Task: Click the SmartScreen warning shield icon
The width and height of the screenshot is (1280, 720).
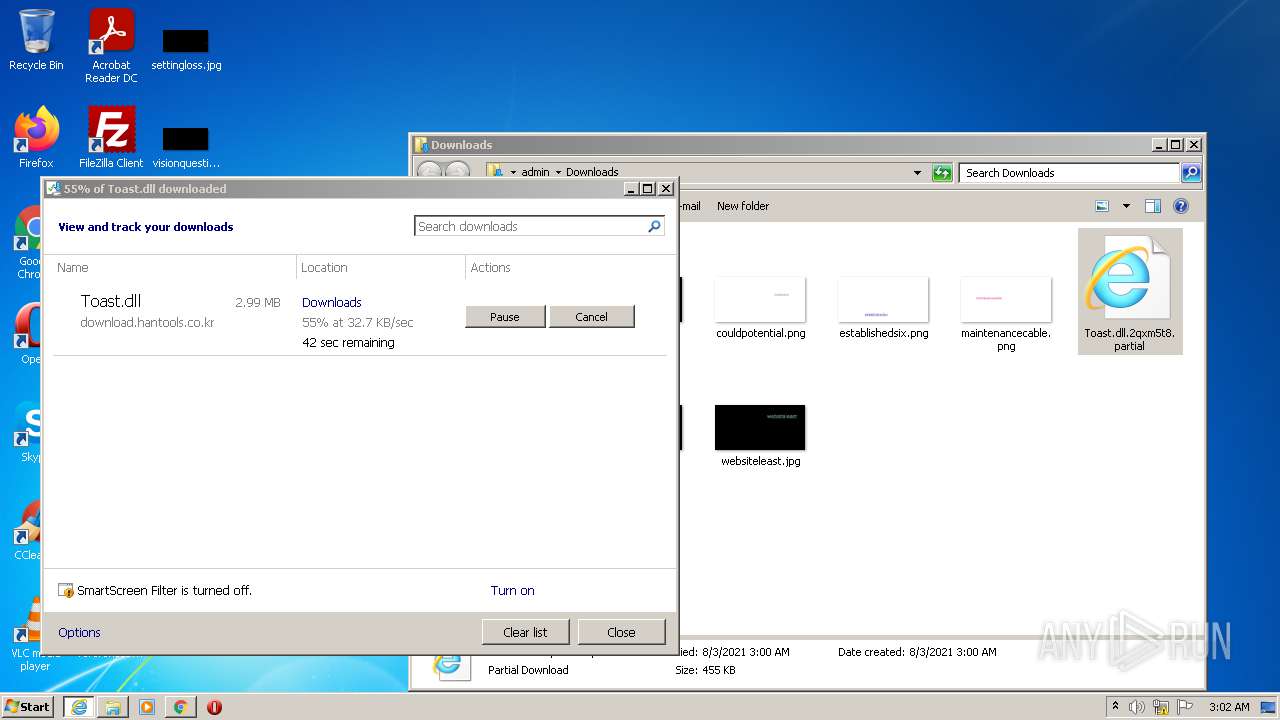Action: 66,591
